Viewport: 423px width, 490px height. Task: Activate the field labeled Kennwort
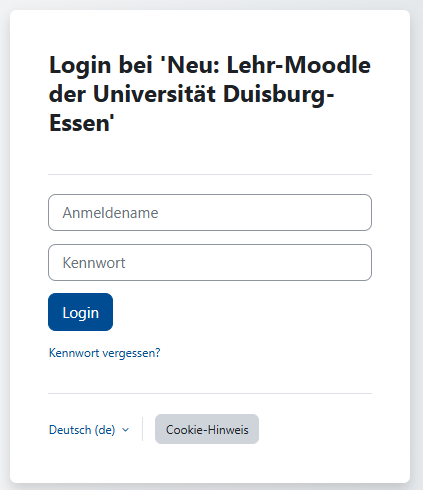click(x=210, y=263)
